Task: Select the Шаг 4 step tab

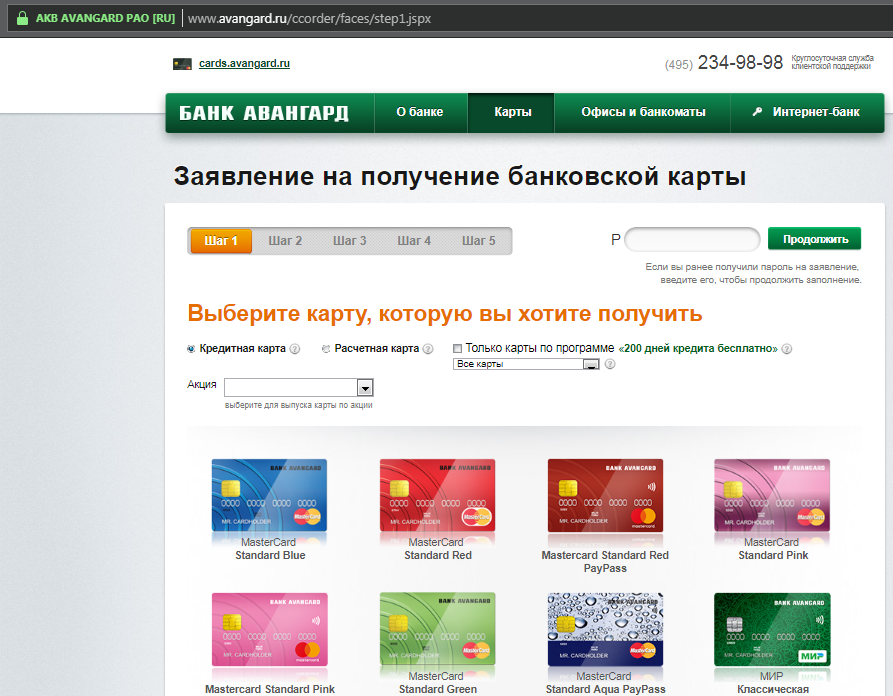Action: tap(414, 241)
